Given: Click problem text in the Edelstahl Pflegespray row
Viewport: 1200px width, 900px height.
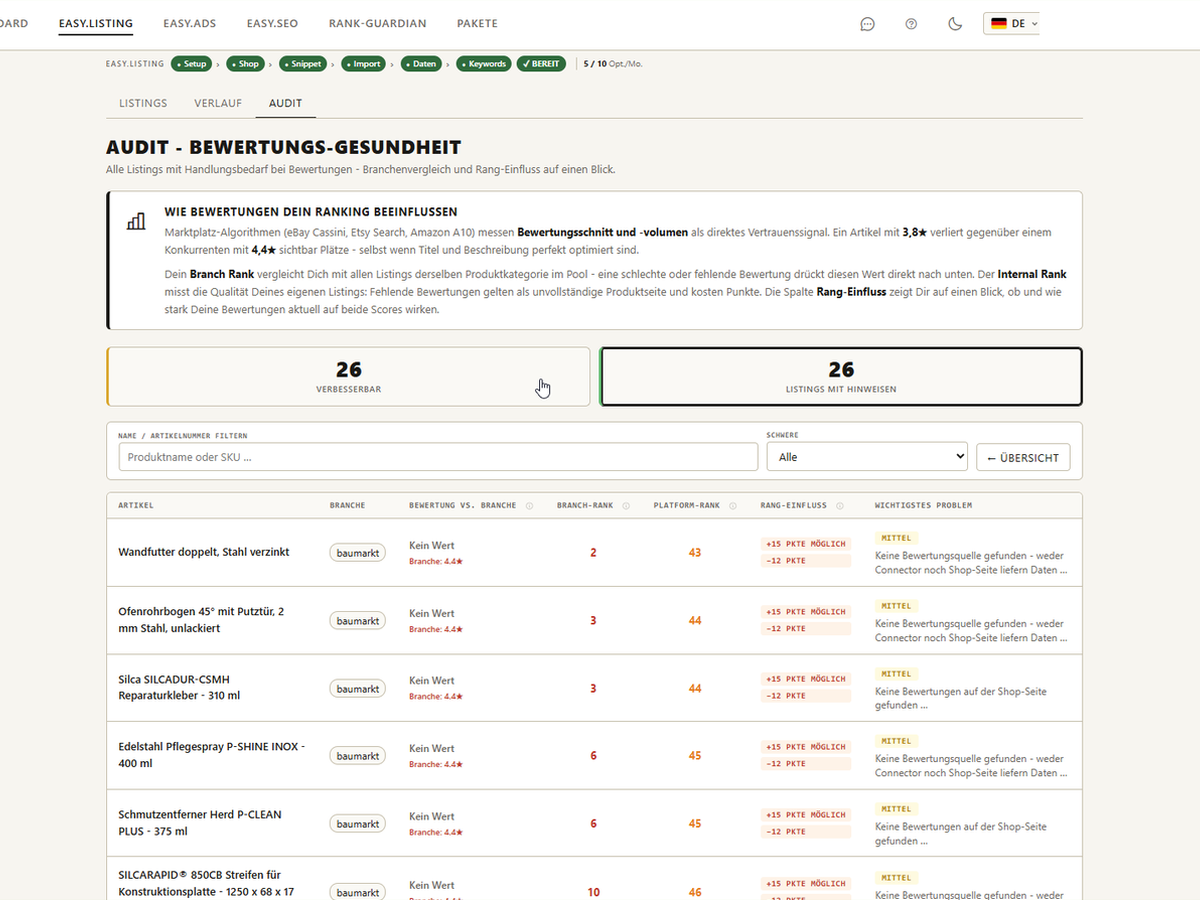Looking at the screenshot, I should point(971,766).
